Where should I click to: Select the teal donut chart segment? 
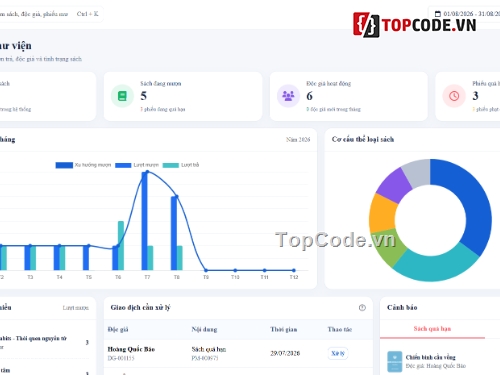437,267
